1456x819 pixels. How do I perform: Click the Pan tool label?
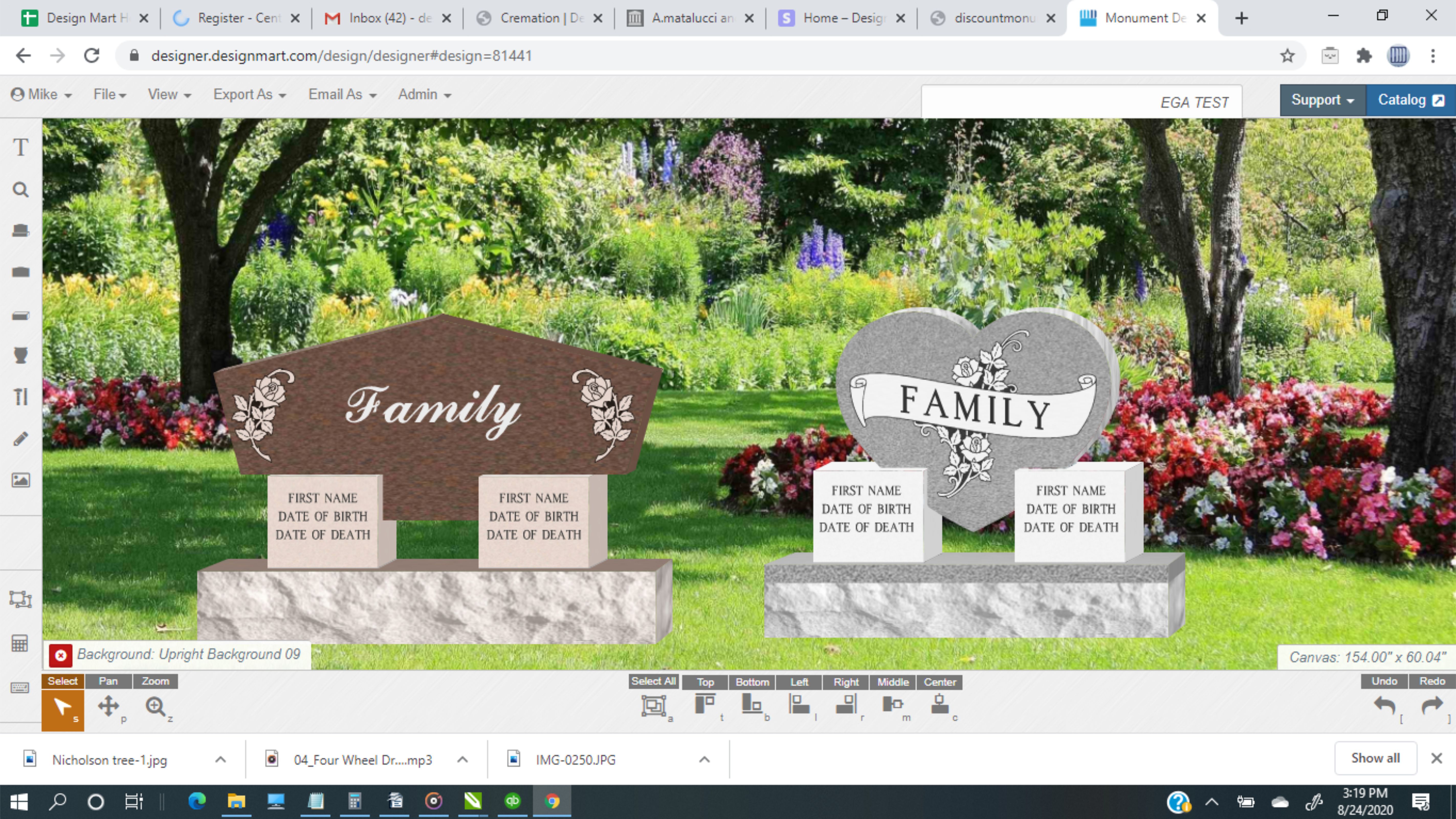108,681
